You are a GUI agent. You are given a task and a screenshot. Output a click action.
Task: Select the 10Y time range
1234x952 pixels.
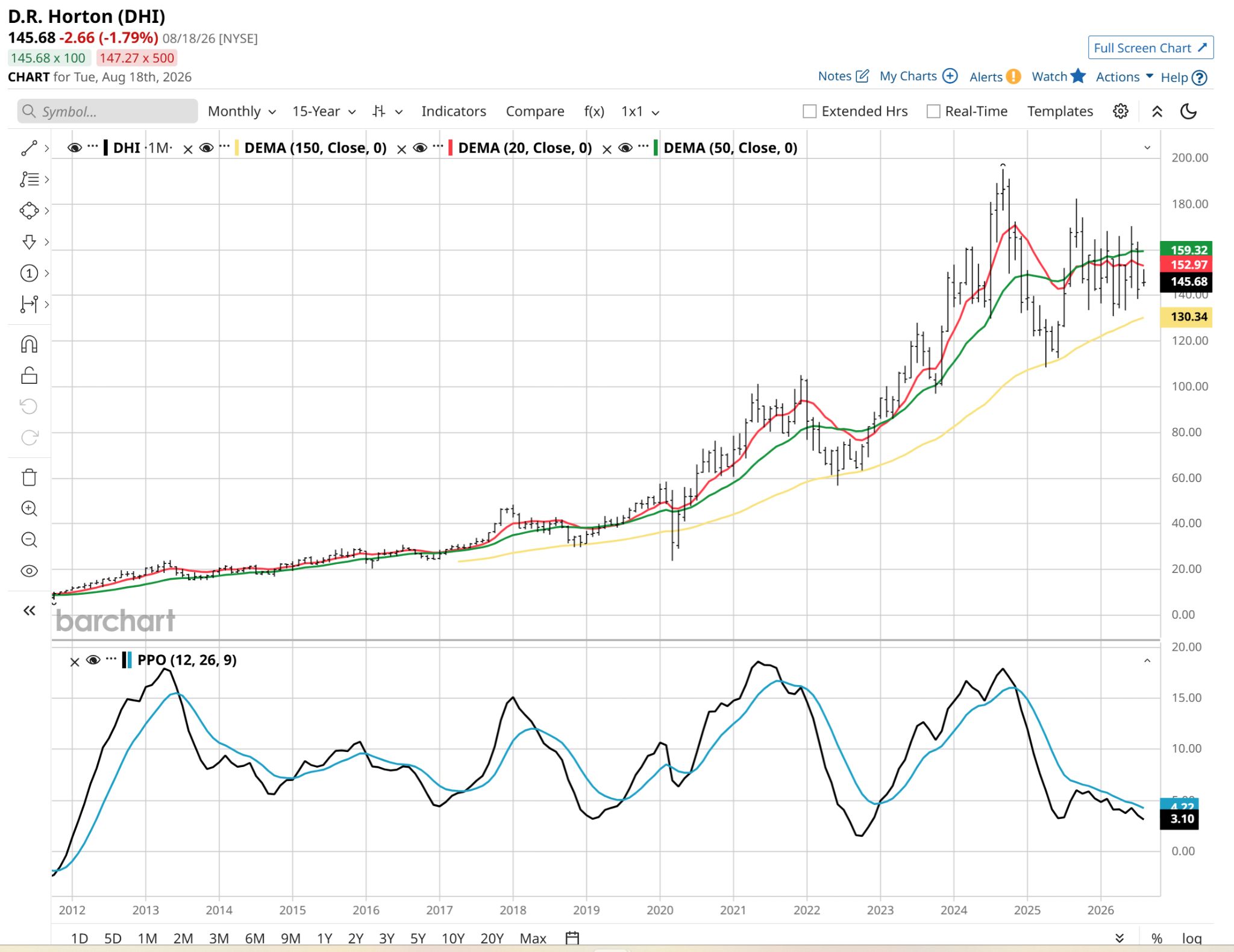click(453, 938)
